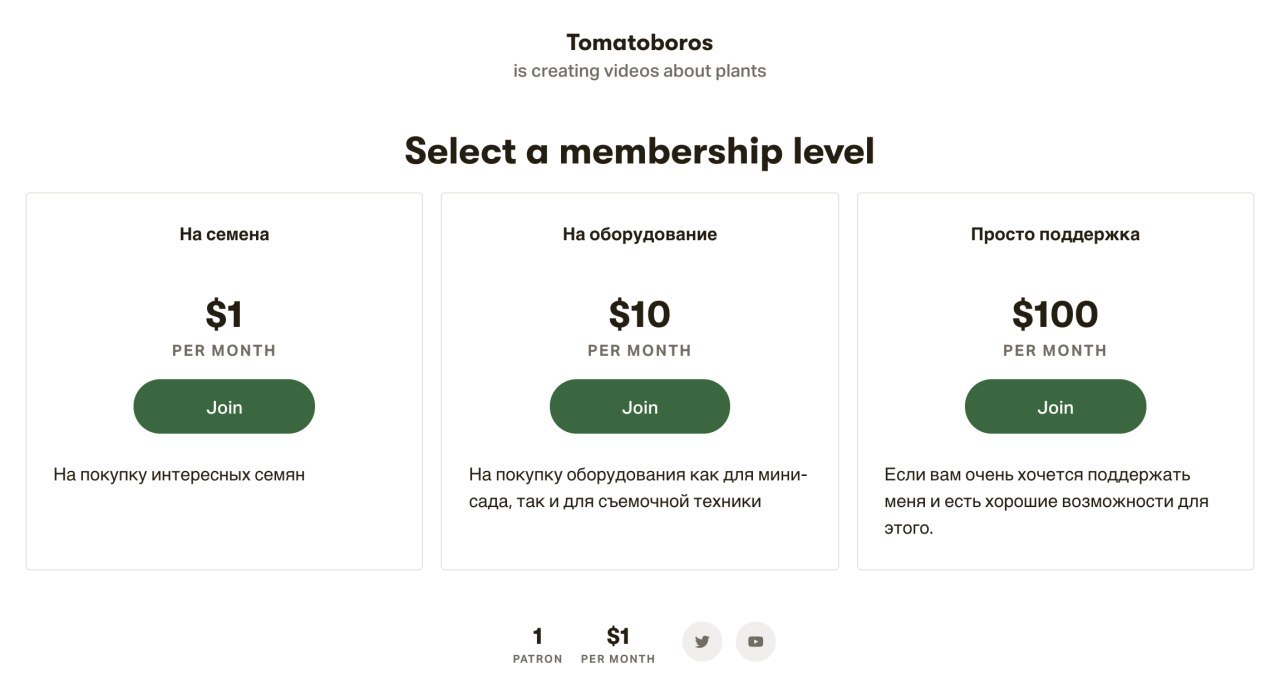Join the $100 Просто поддержка tier
Screen dimensions: 1280x685
(x=1055, y=407)
